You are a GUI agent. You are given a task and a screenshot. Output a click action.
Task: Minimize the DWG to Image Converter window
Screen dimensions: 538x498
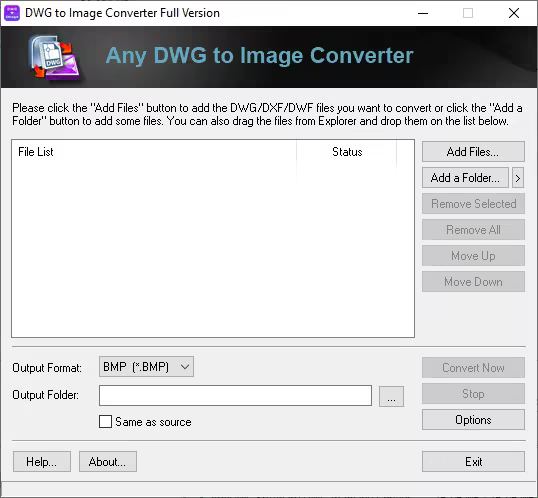tap(423, 13)
